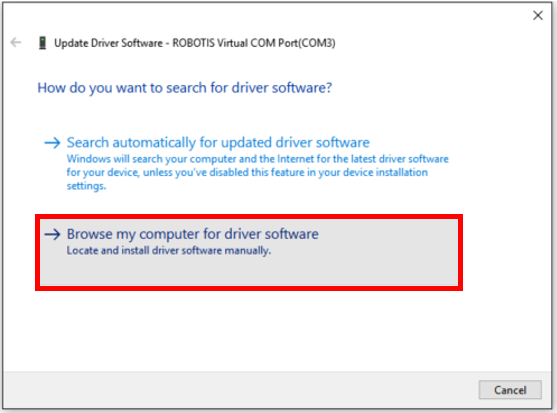
Task: Click ROBOTIS Virtual COM Port(COM3) in the title
Action: [254, 43]
